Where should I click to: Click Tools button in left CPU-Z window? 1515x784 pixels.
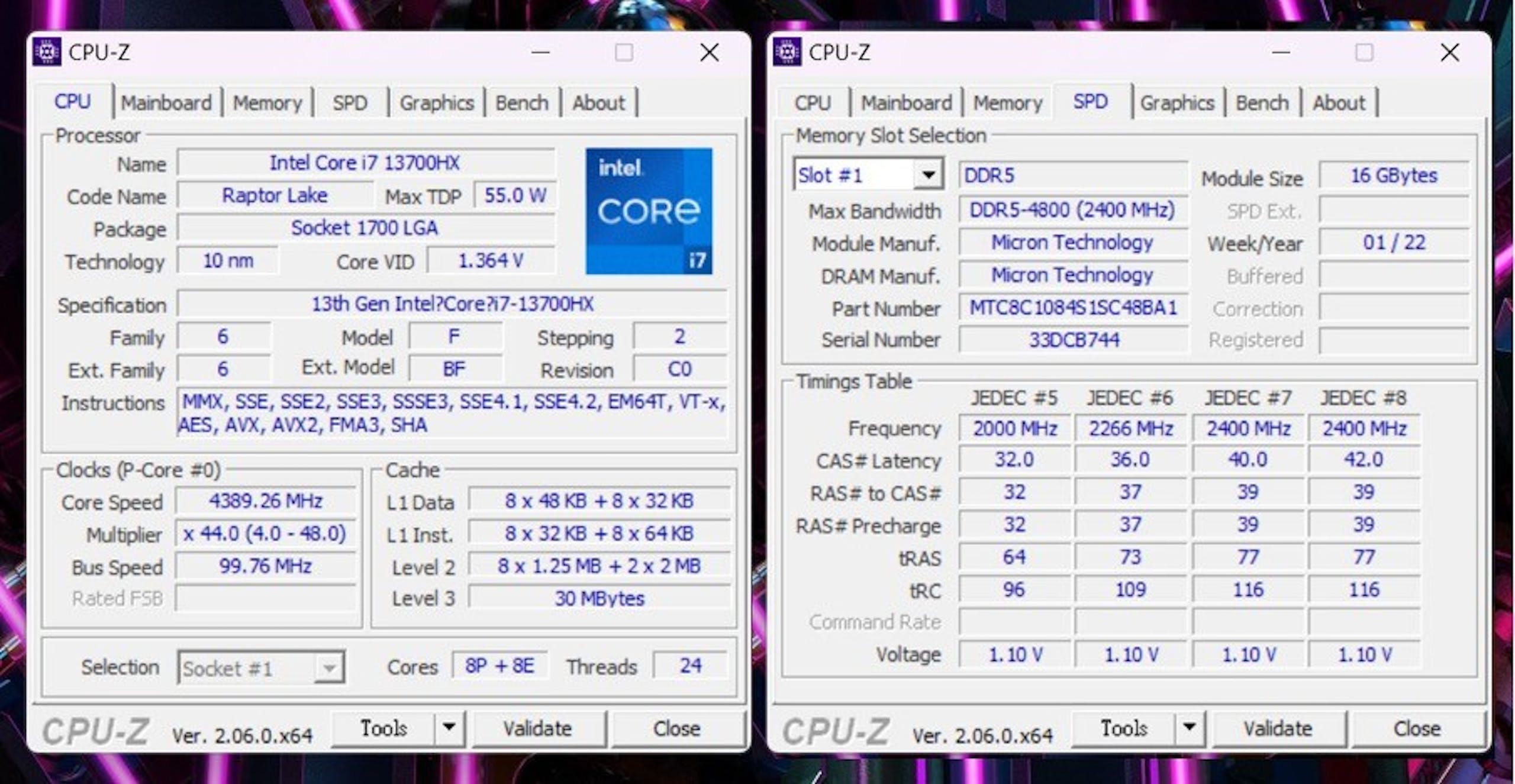pos(383,728)
